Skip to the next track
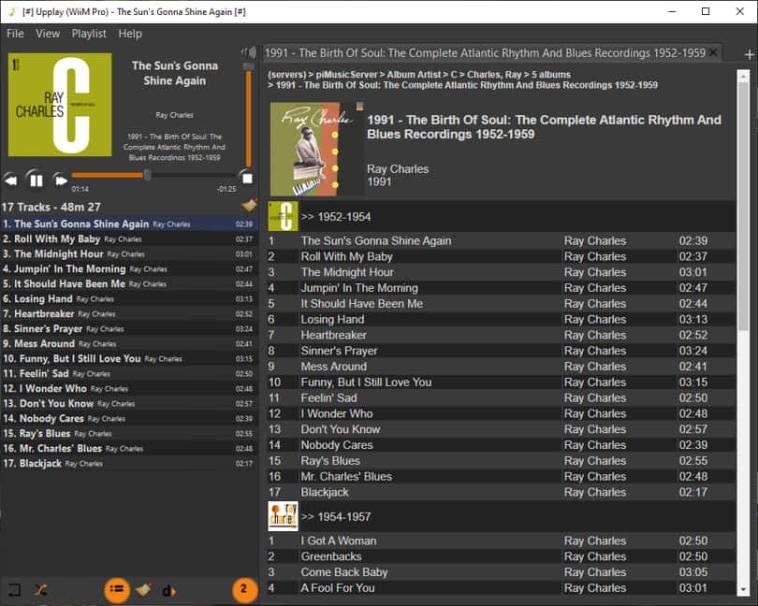758x606 pixels. (x=60, y=180)
